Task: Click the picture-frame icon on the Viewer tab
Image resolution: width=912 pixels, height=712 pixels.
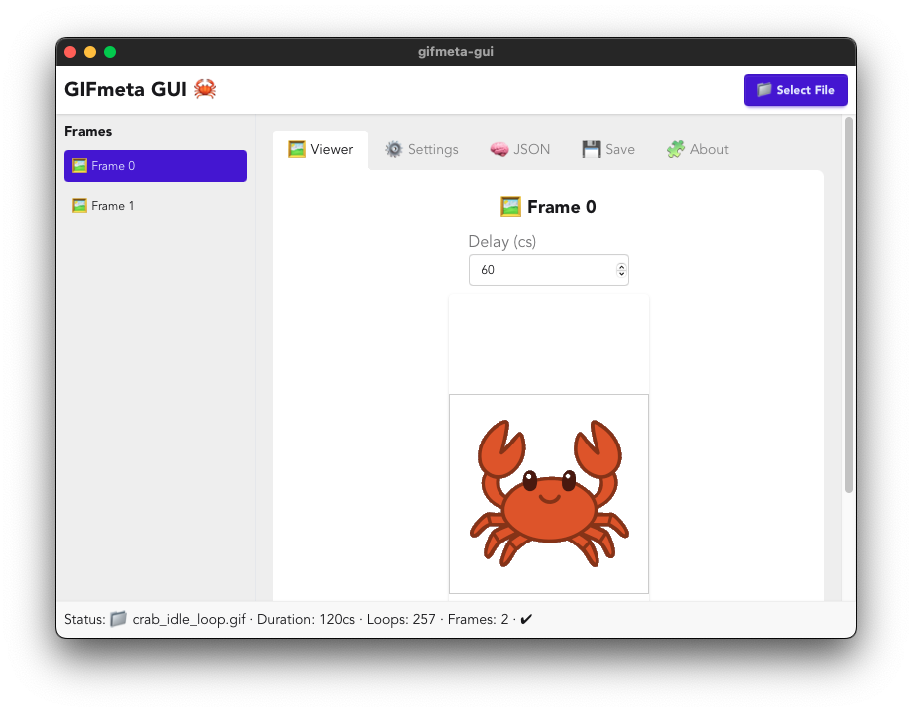Action: click(297, 148)
